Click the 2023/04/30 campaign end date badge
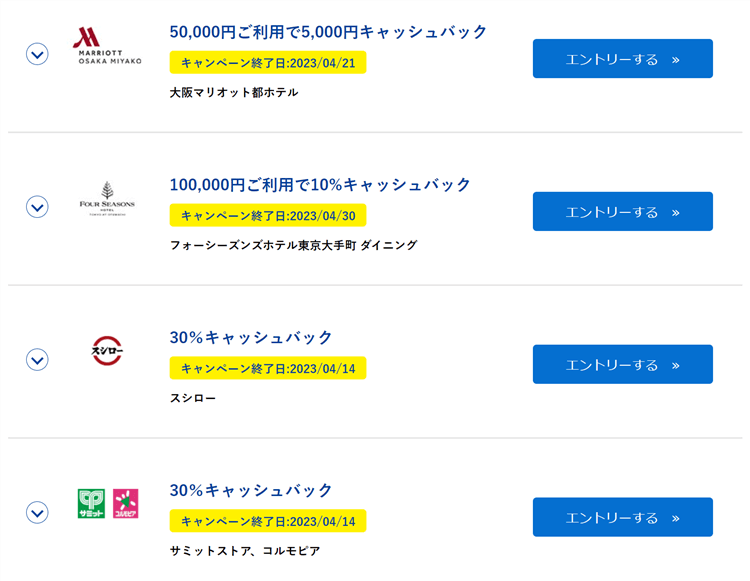Viewport: 750px width, 581px height. click(x=268, y=215)
